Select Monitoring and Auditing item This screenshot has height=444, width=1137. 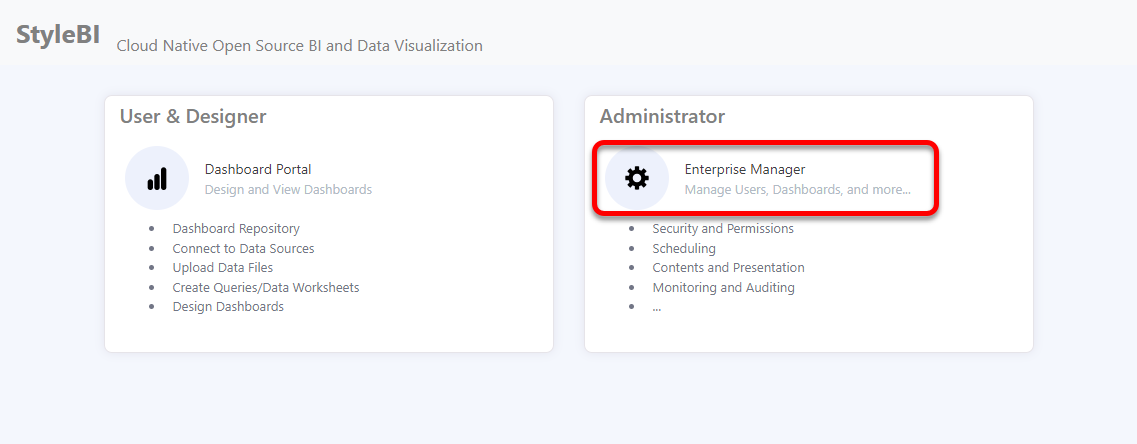723,287
